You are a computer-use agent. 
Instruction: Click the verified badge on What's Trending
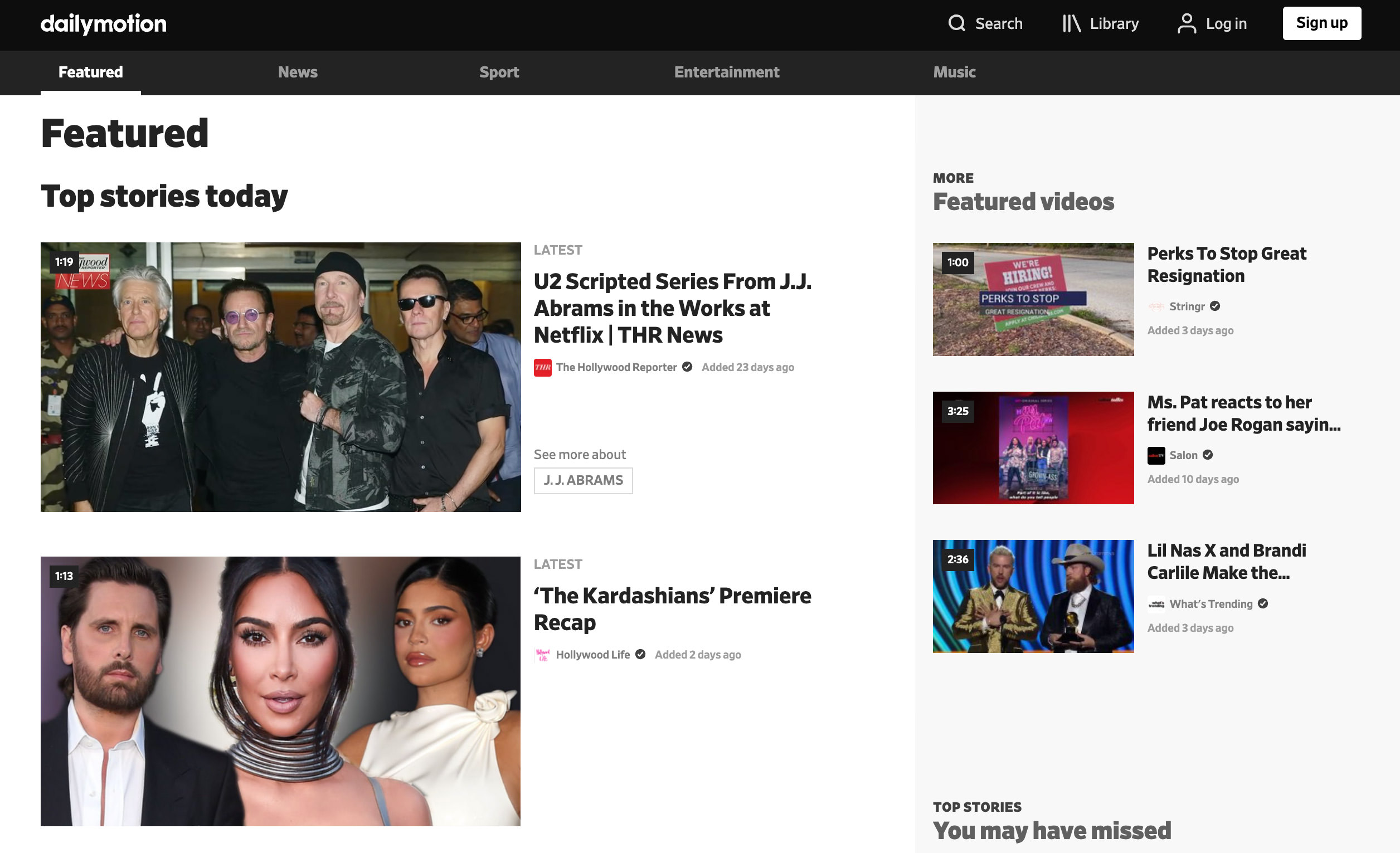click(x=1263, y=604)
